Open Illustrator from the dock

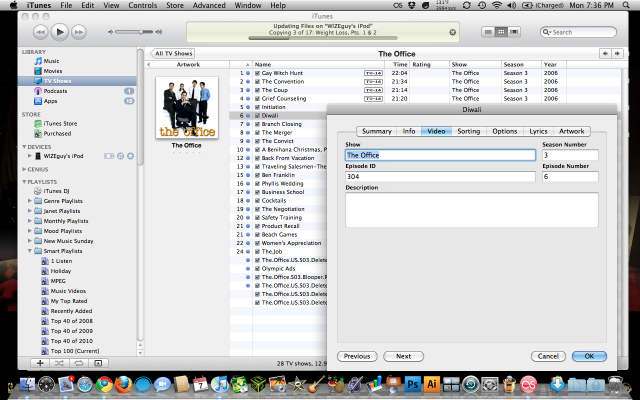point(431,384)
